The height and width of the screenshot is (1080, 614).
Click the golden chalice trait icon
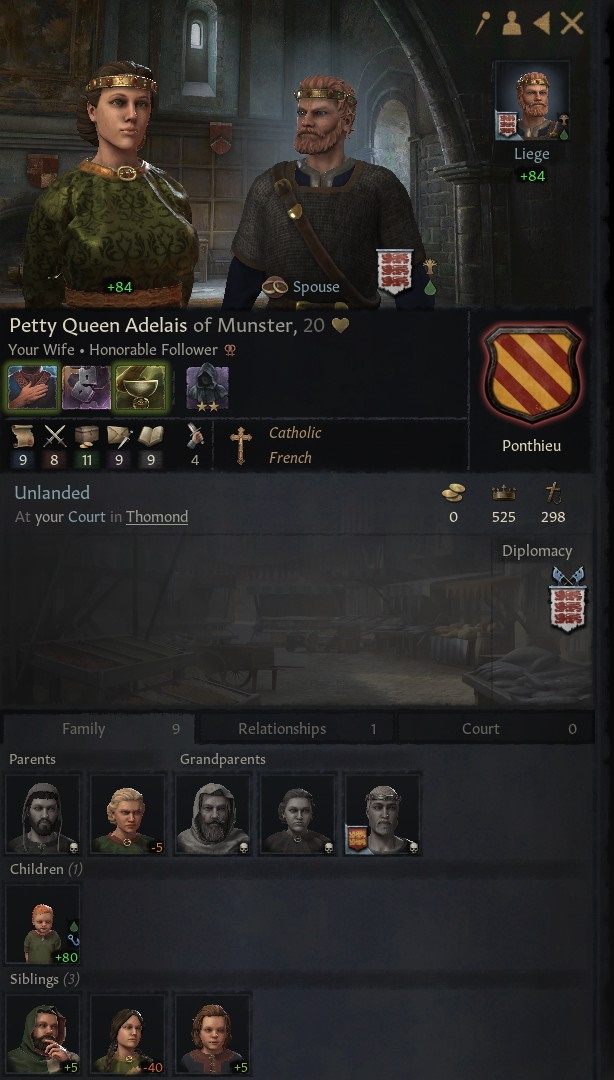(x=140, y=388)
